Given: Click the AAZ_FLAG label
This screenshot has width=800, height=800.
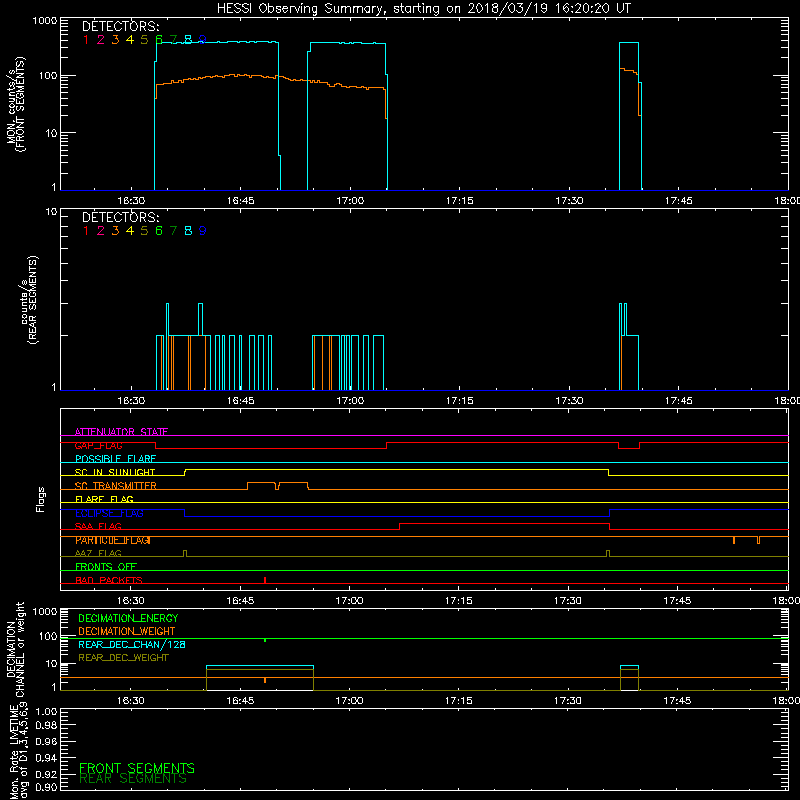Looking at the screenshot, I should [98, 554].
